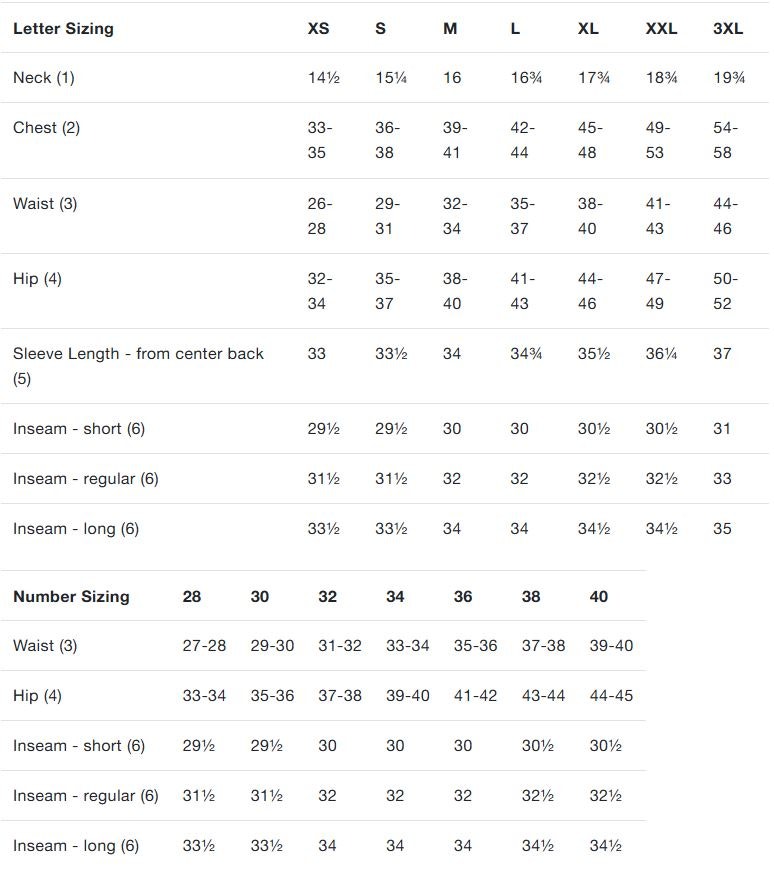Click hip value 44-45 for size 40

(611, 696)
